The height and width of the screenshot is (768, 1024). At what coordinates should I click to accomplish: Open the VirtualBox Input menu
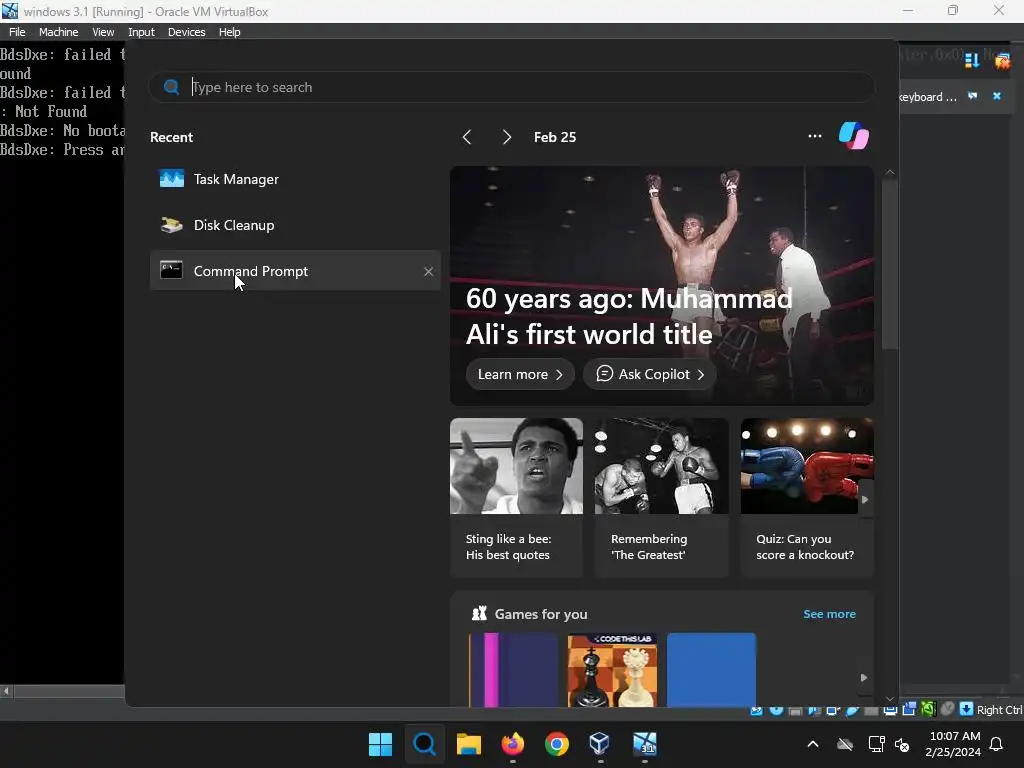(141, 32)
